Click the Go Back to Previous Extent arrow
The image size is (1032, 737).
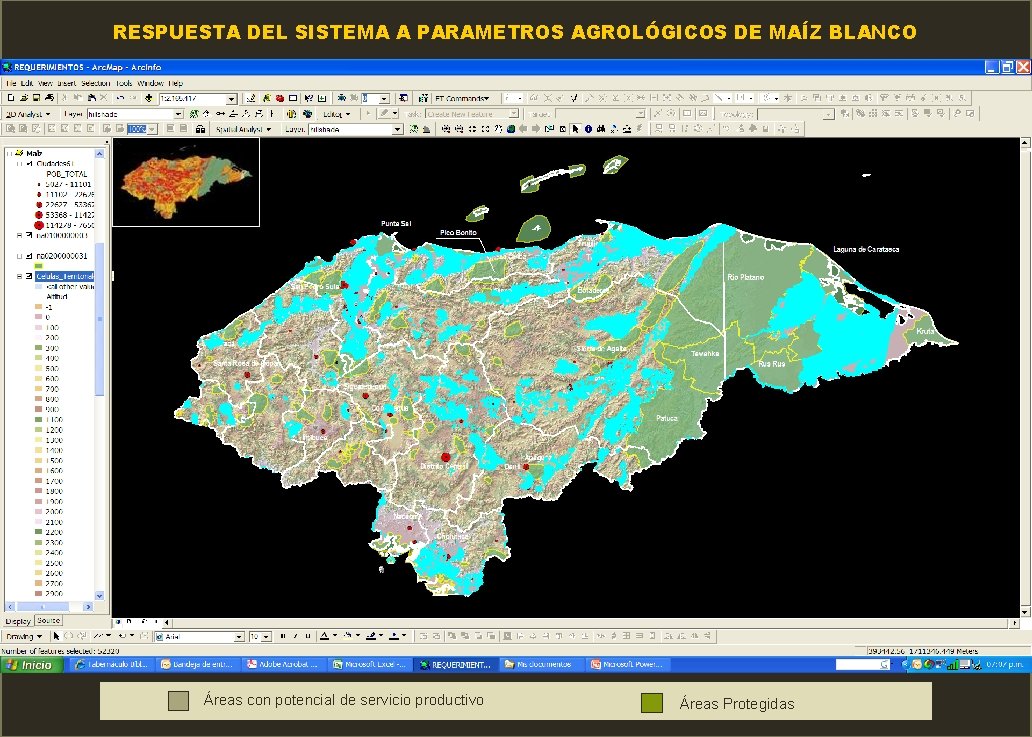(523, 129)
